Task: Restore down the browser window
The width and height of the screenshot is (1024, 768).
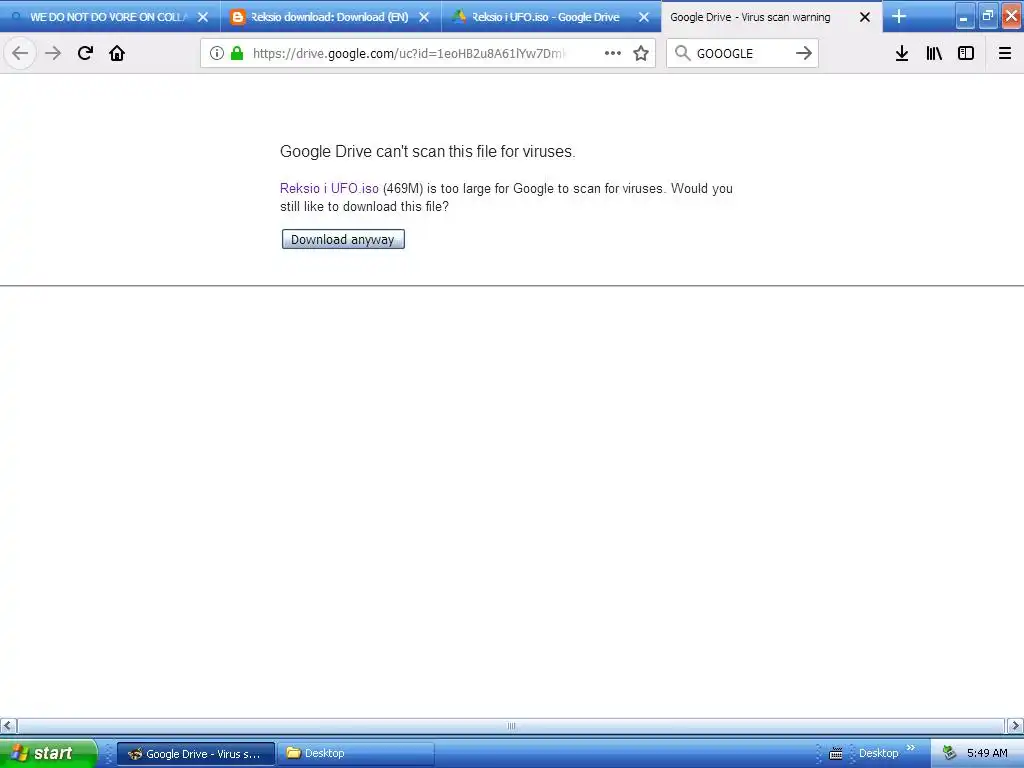Action: pos(988,16)
